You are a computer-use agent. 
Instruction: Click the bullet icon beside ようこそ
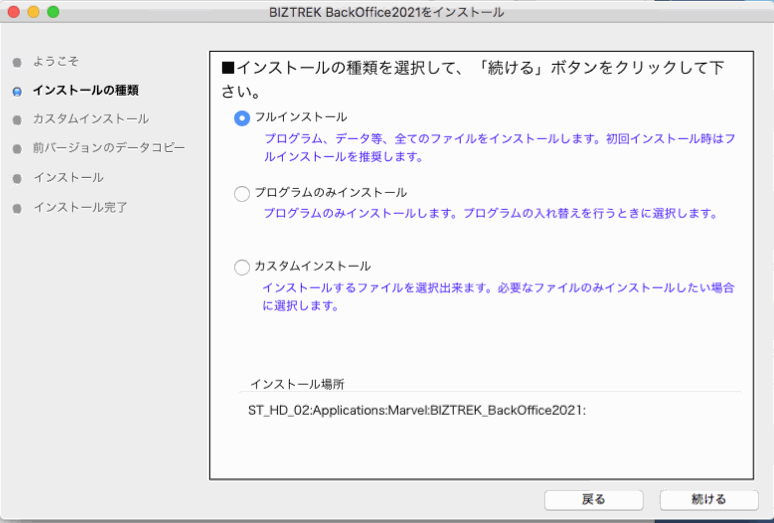coord(17,62)
